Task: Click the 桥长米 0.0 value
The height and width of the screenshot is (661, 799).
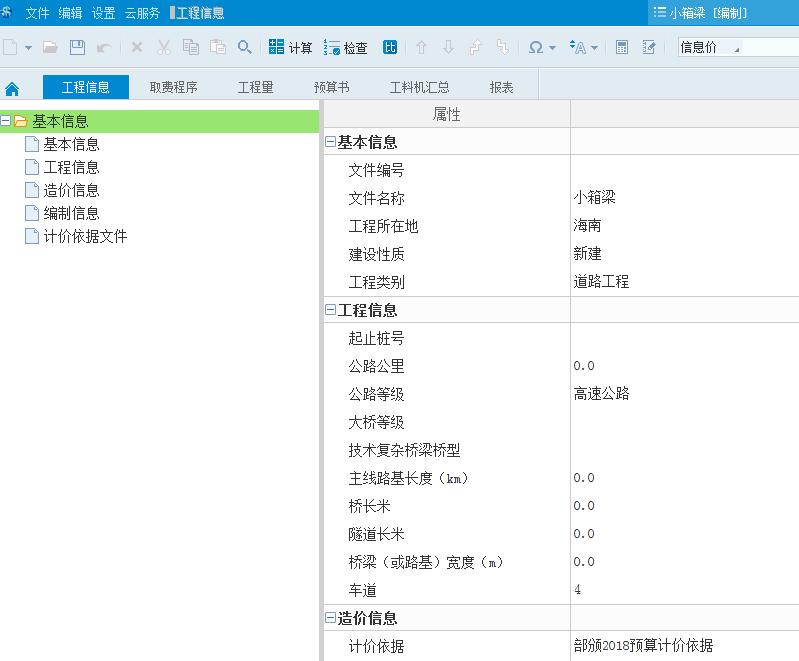Action: pos(583,506)
